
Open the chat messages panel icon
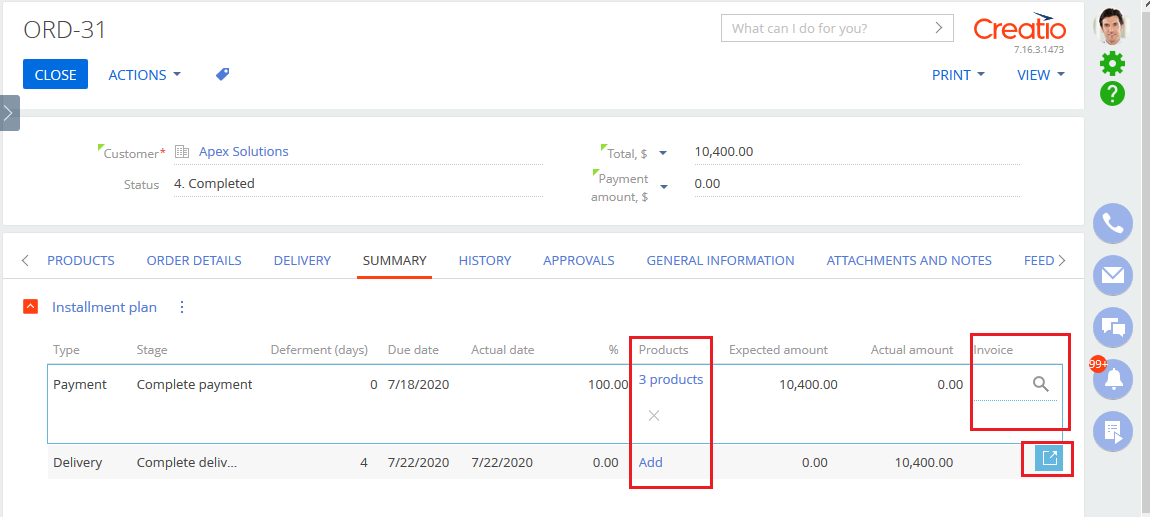click(1112, 327)
